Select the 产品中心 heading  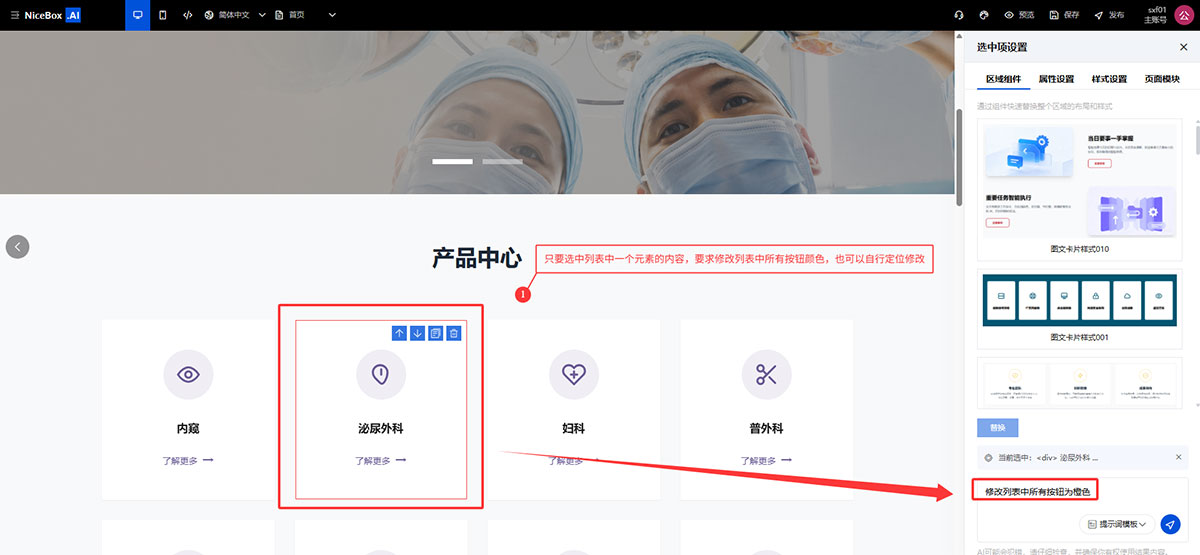(477, 258)
